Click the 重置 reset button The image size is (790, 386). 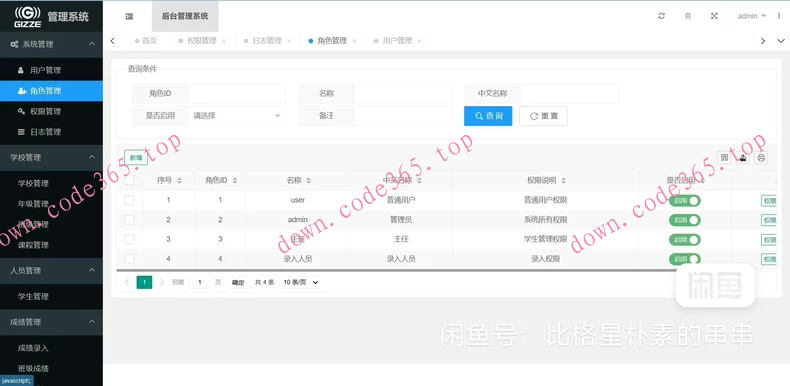[x=544, y=116]
